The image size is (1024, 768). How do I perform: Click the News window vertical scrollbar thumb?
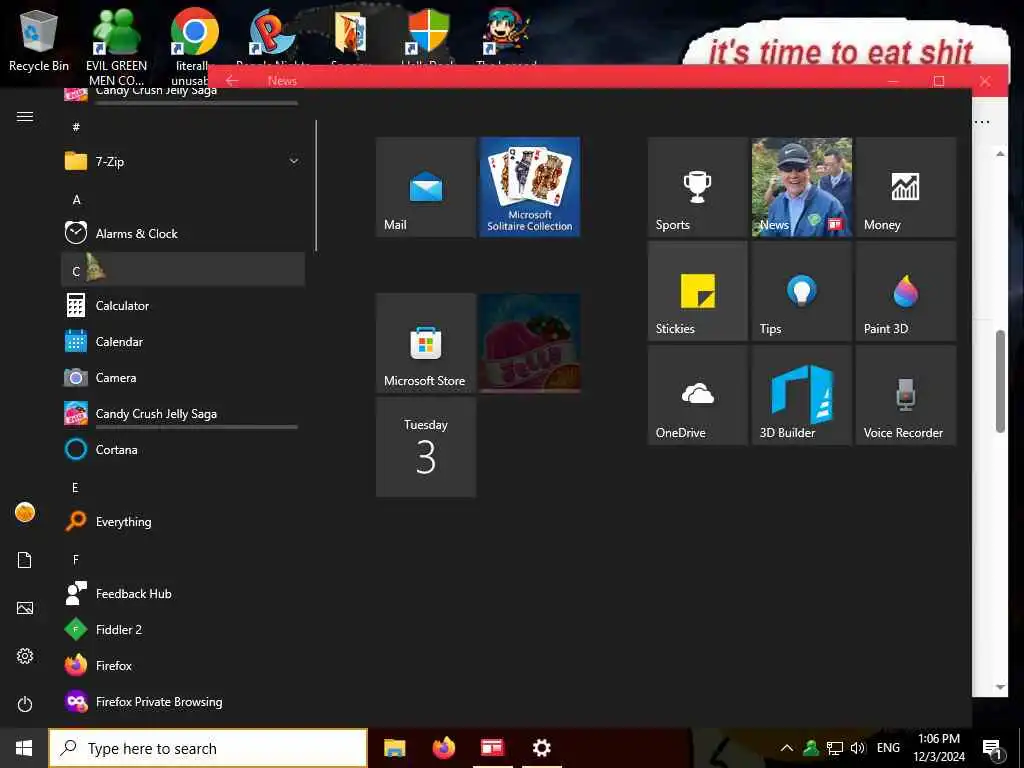click(x=1000, y=381)
